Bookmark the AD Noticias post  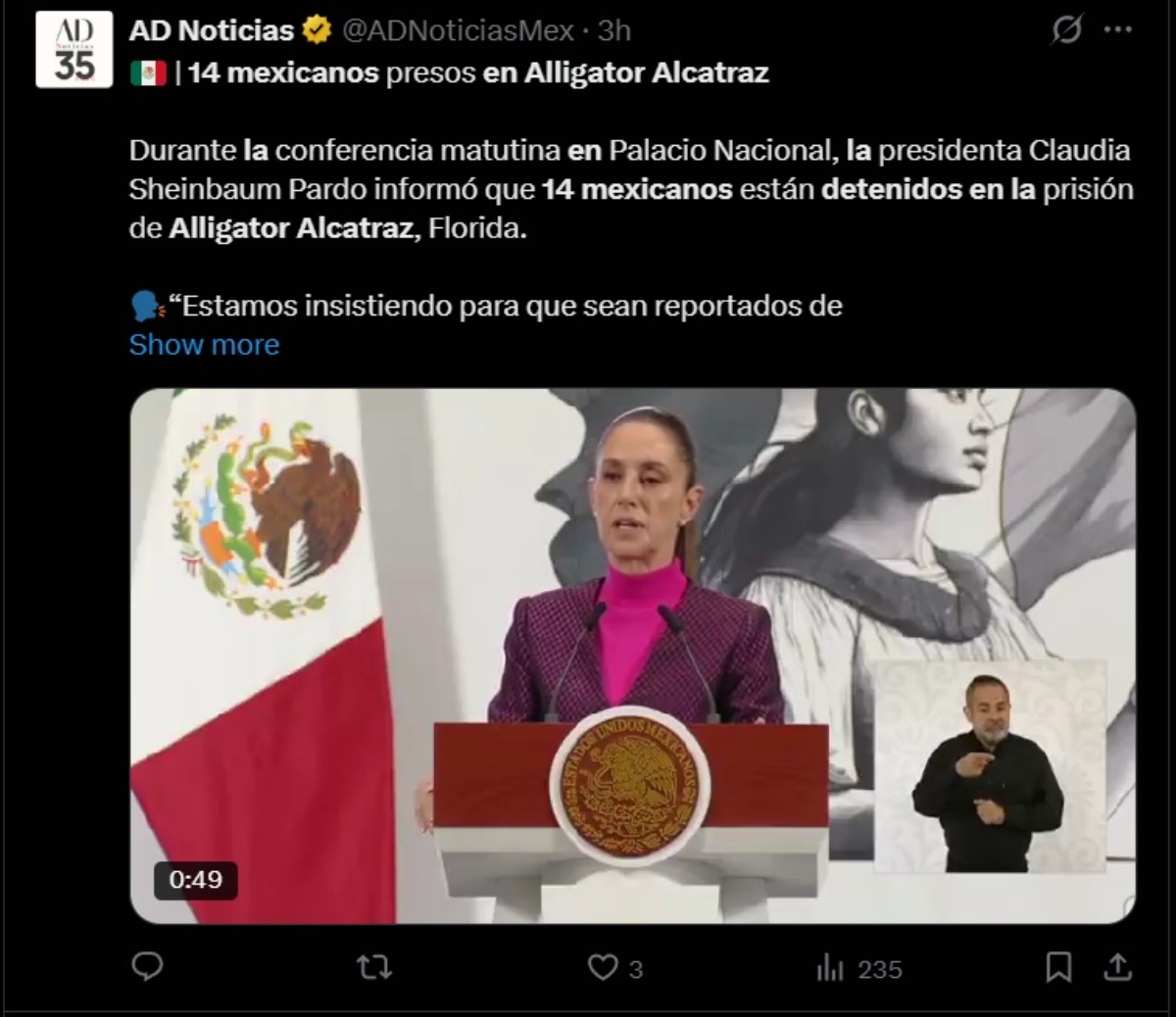click(1058, 968)
